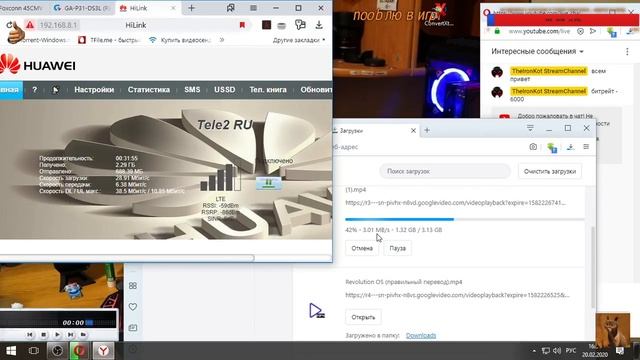Click the dark square extension icon
The width and height of the screenshot is (640, 360).
(x=266, y=25)
